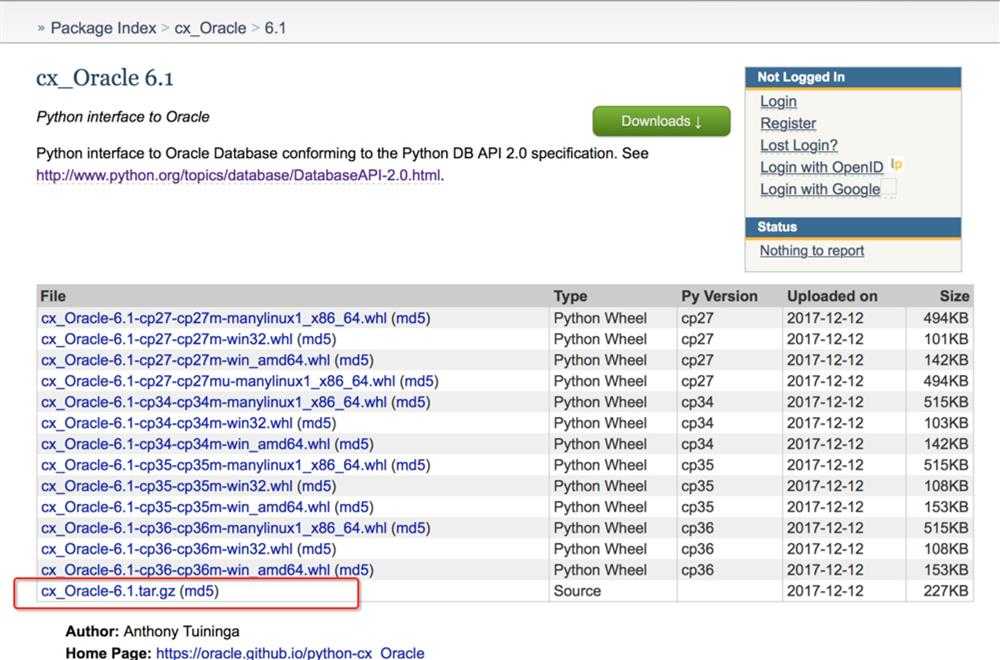Viewport: 1000px width, 660px height.
Task: Click Login with OpenID link
Action: point(821,167)
